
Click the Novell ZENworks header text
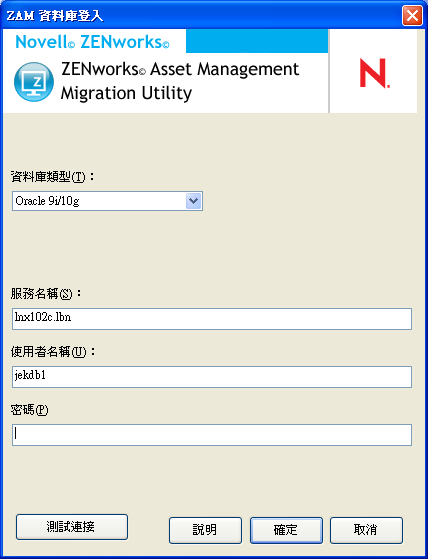click(92, 42)
